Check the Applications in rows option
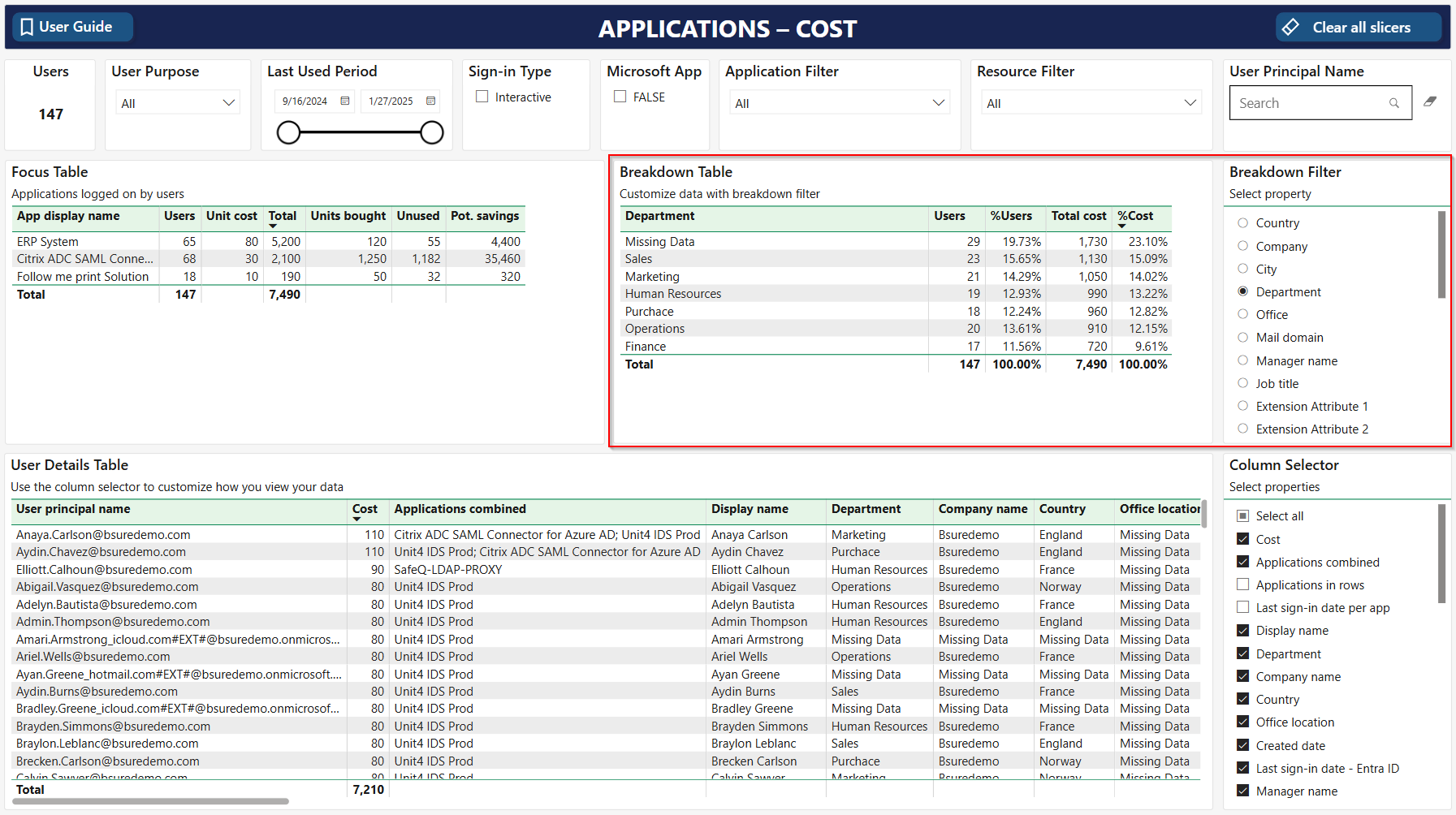This screenshot has height=815, width=1456. tap(1242, 584)
